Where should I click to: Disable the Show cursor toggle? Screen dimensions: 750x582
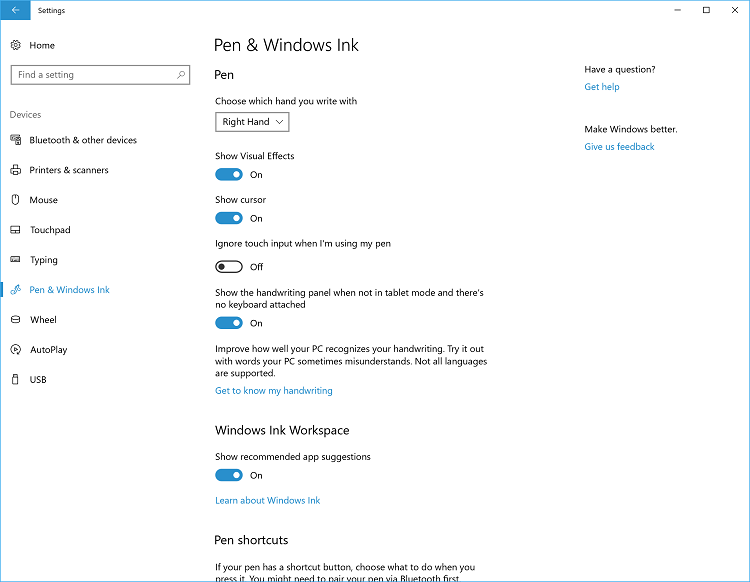coord(229,218)
